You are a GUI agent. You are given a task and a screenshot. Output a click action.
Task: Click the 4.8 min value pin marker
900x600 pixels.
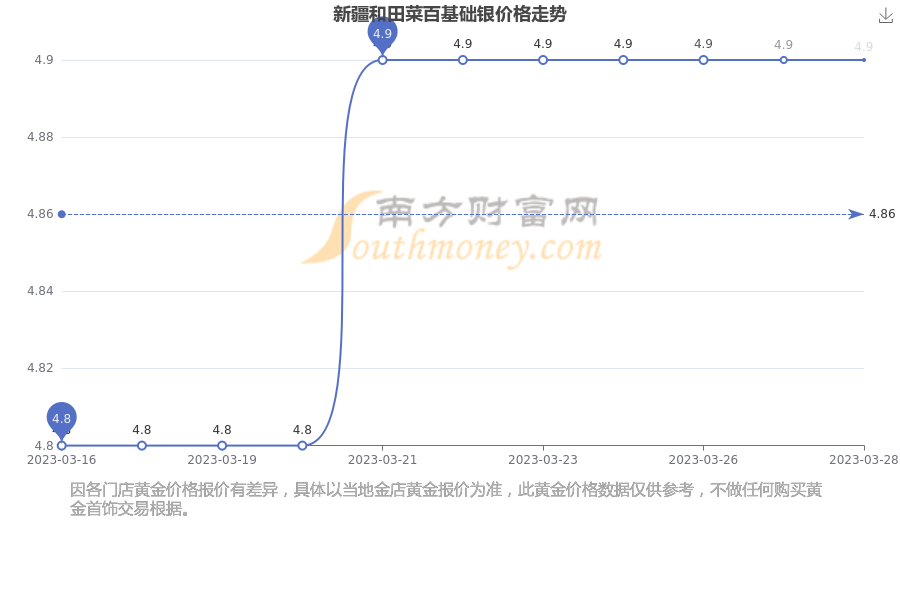click(61, 421)
